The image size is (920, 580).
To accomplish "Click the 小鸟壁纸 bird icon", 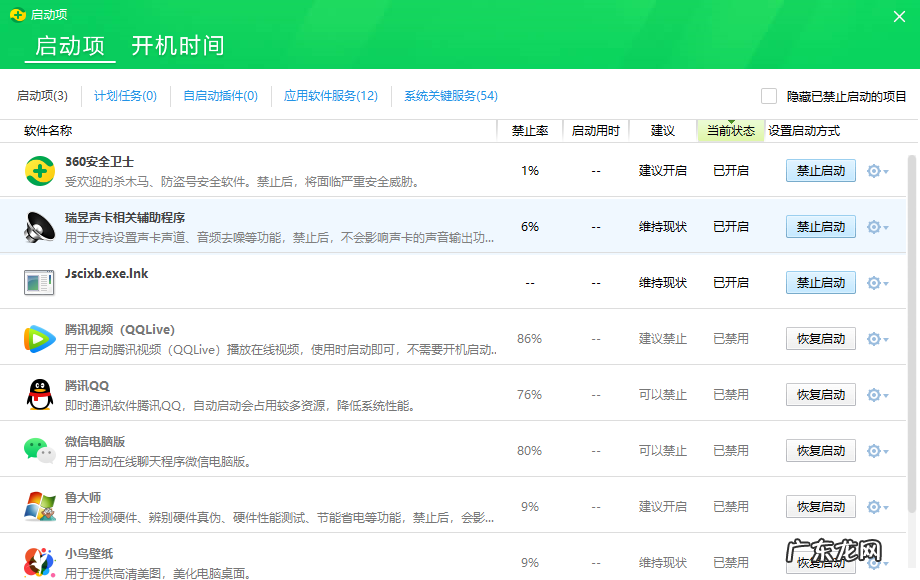I will click(38, 562).
